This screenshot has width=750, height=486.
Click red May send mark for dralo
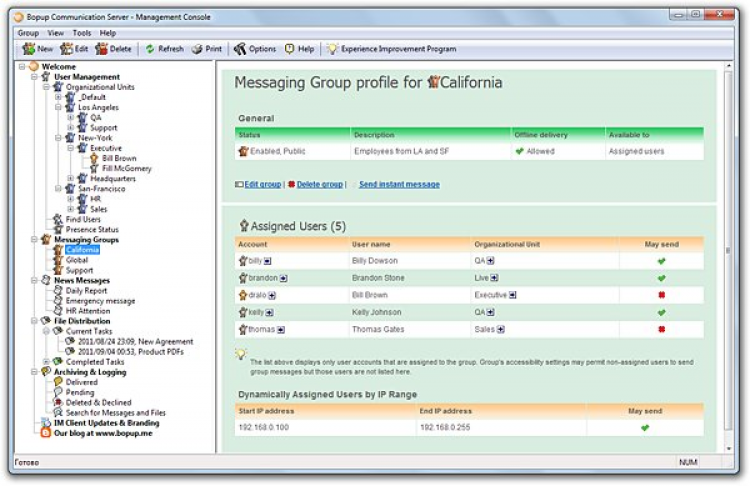click(x=660, y=295)
